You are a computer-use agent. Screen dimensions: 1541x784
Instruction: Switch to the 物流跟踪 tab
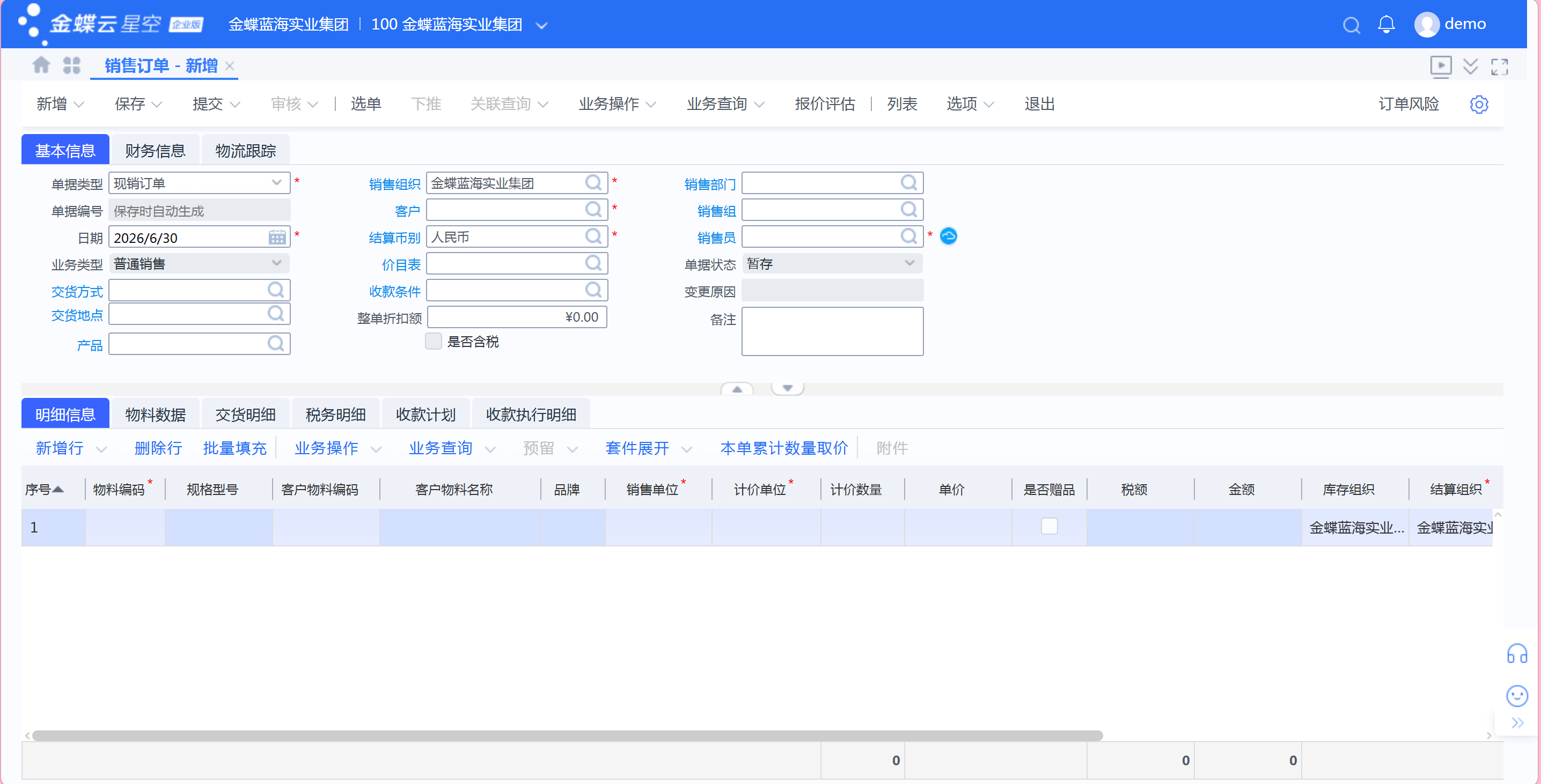coord(245,150)
